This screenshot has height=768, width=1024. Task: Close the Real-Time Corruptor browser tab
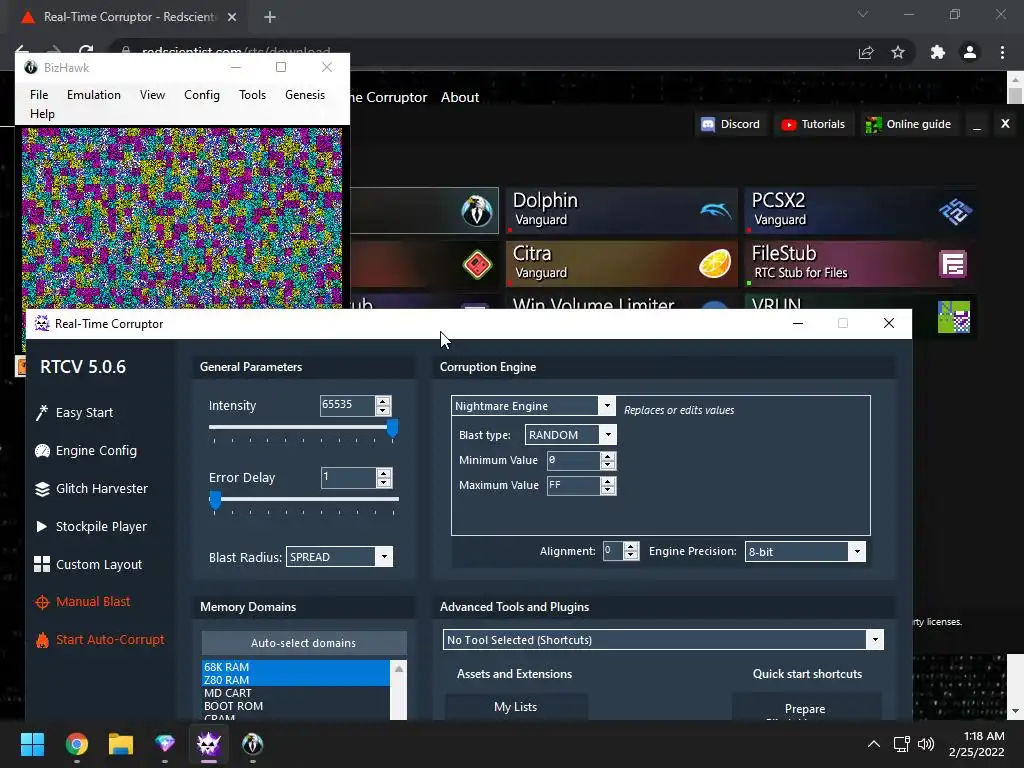[232, 17]
